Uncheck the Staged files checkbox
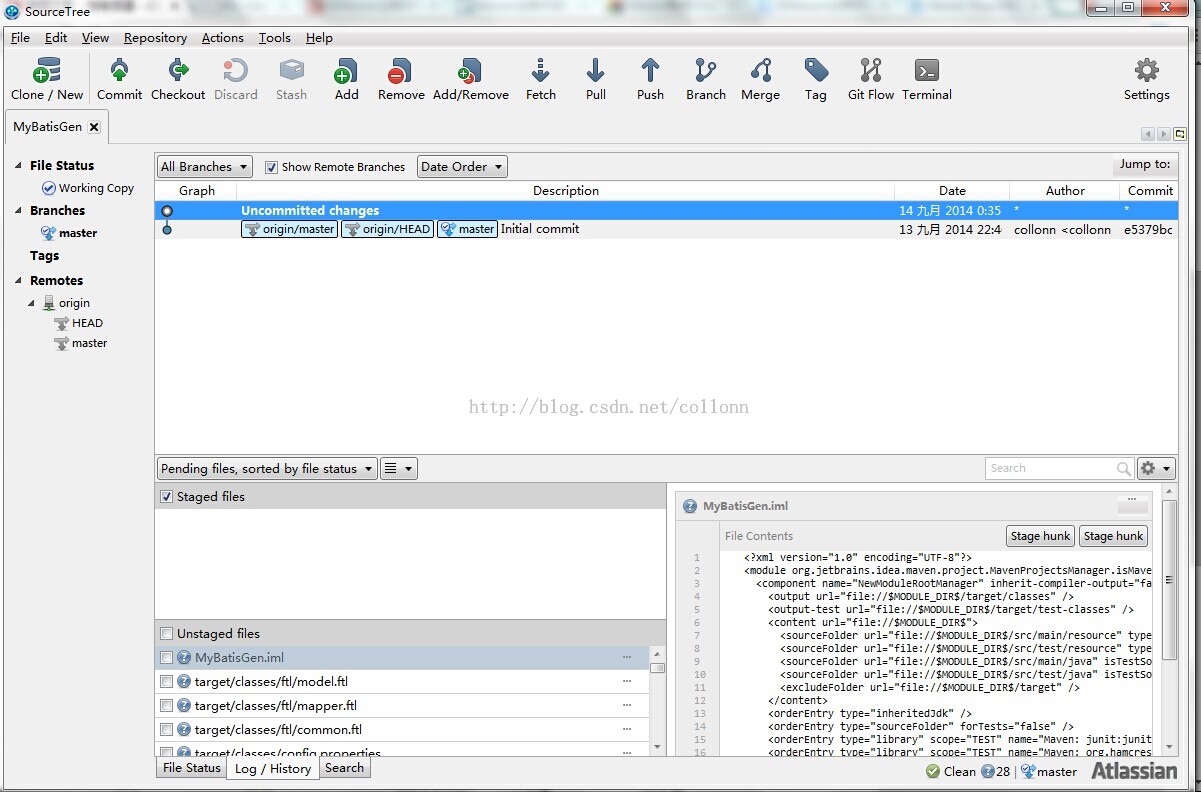Screen dimensions: 1201x792 click(x=166, y=496)
